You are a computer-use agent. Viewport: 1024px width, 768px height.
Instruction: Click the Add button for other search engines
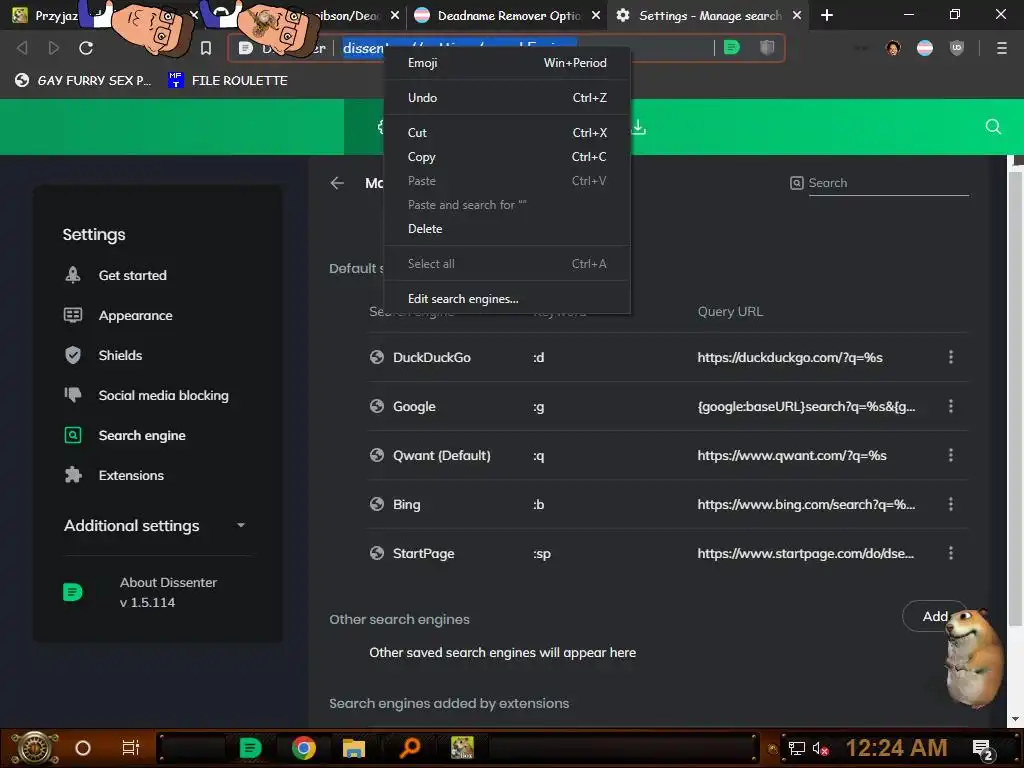pyautogui.click(x=935, y=616)
